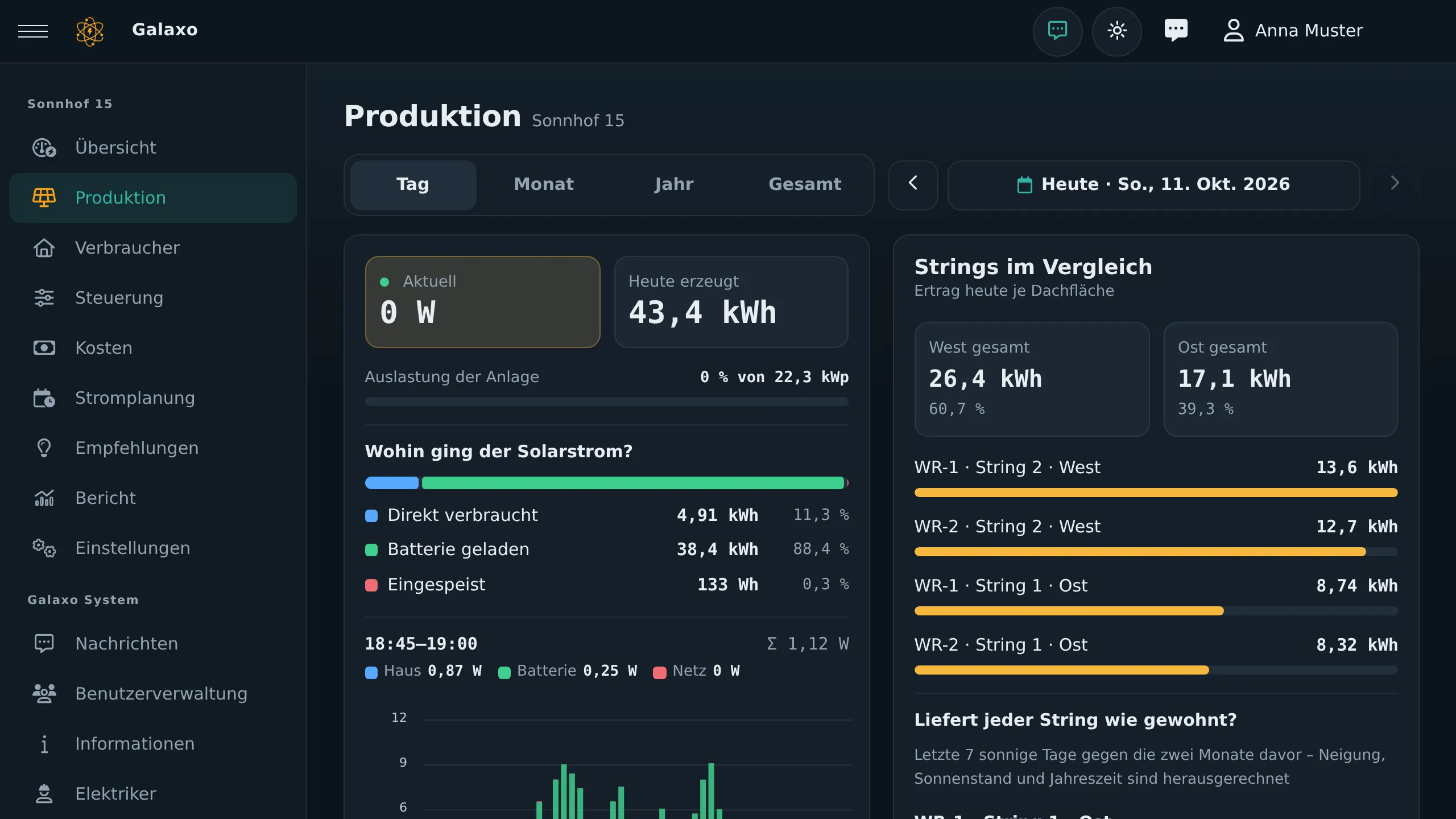Toggle light theme sun icon

(x=1116, y=31)
